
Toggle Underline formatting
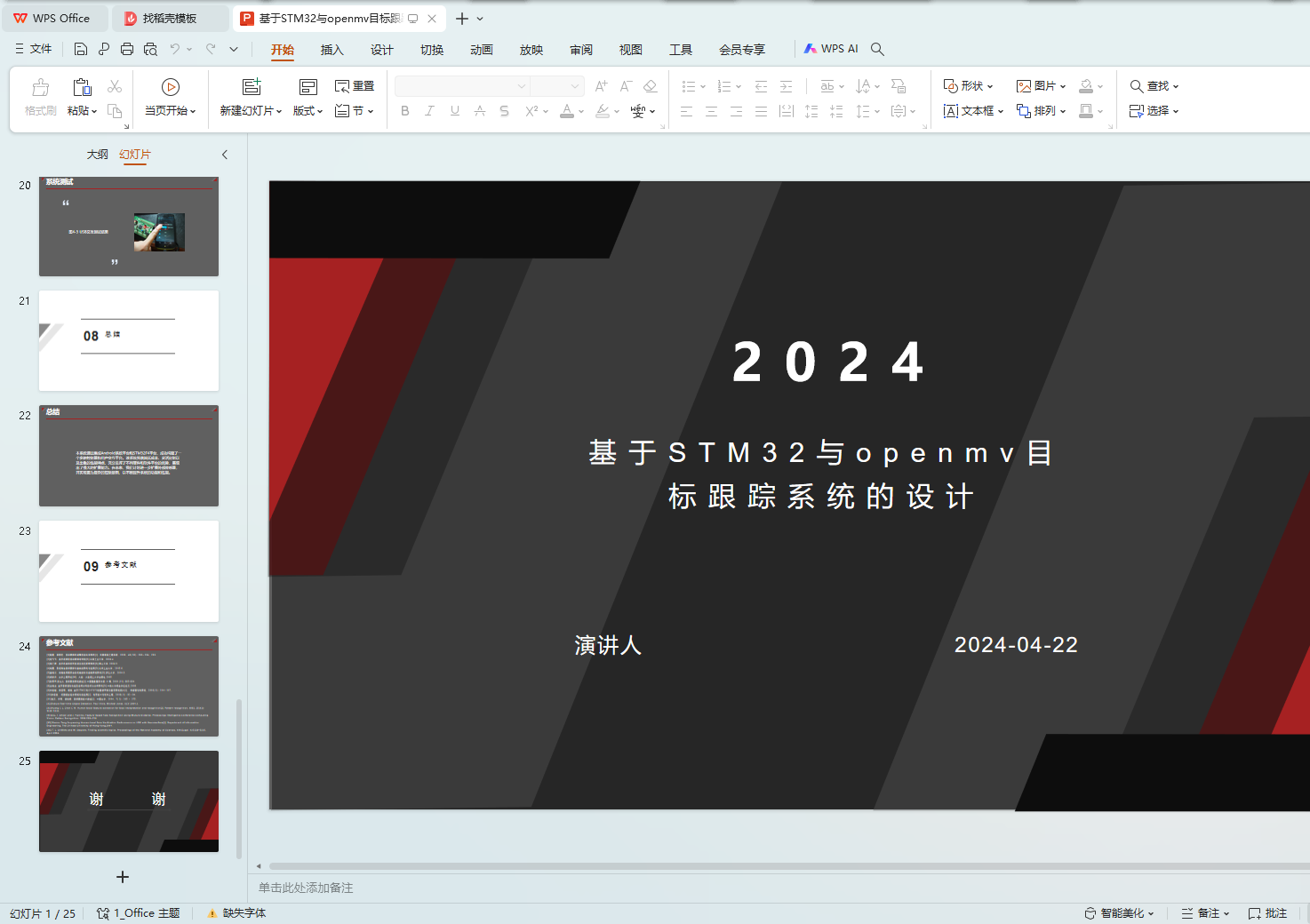point(455,111)
